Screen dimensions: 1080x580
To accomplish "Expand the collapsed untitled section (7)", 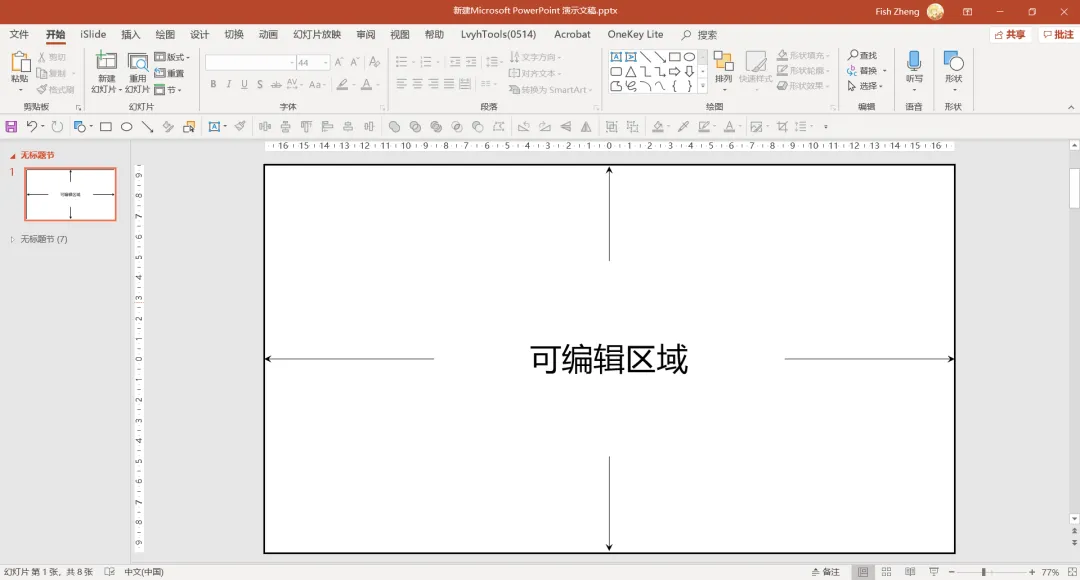I will pyautogui.click(x=12, y=239).
